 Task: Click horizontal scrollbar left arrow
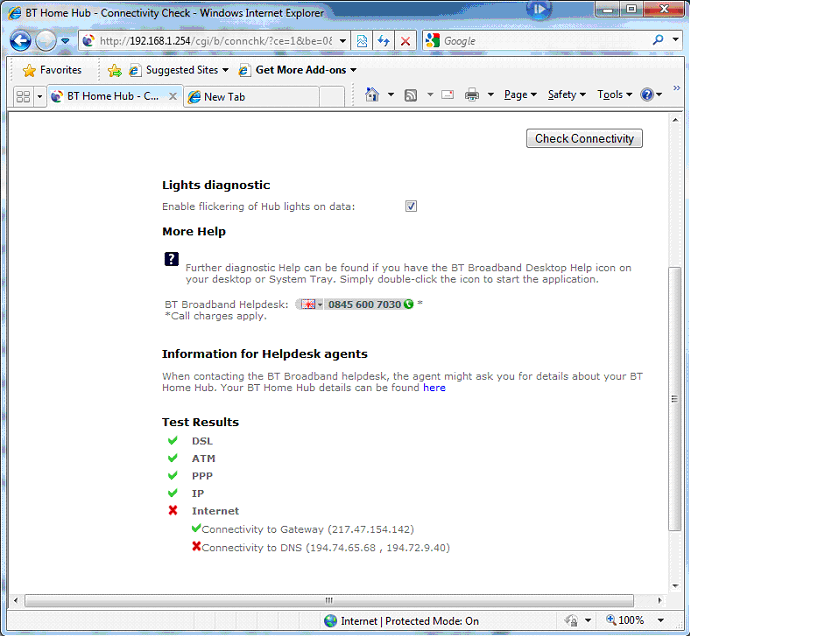[x=16, y=600]
